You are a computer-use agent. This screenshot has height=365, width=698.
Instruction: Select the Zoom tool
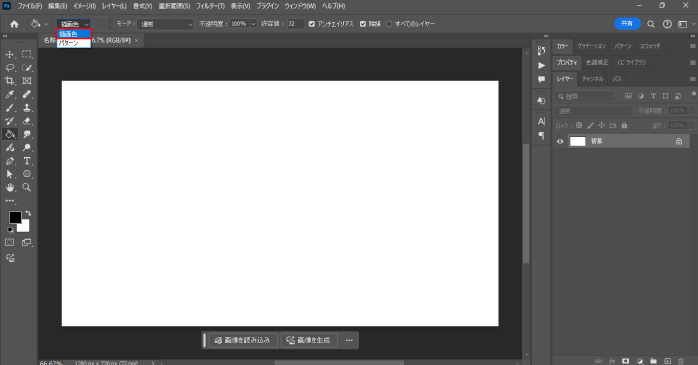tap(27, 187)
